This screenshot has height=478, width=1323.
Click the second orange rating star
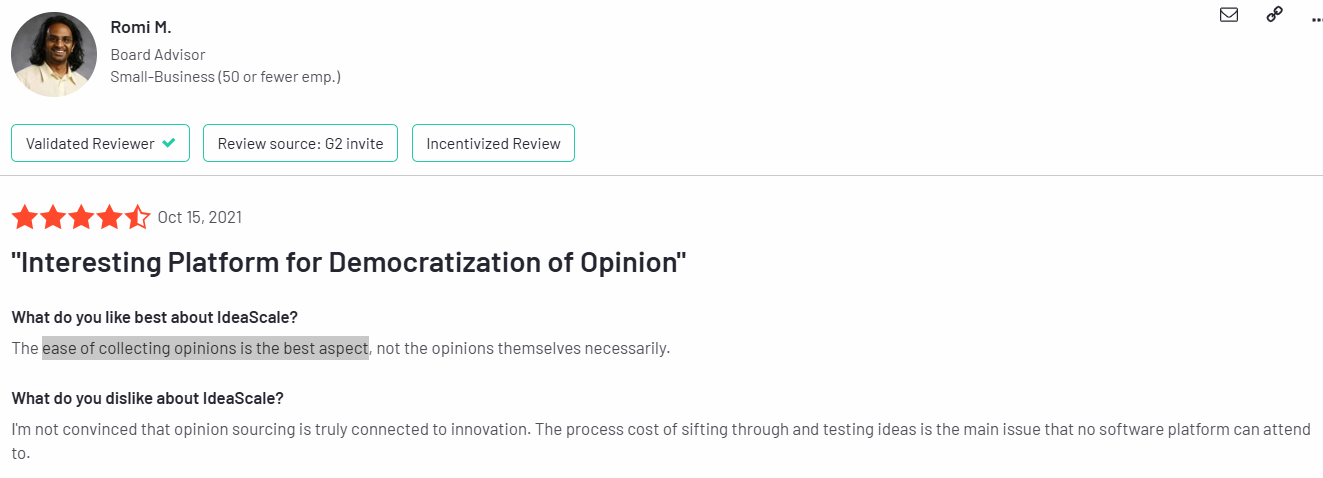53,217
